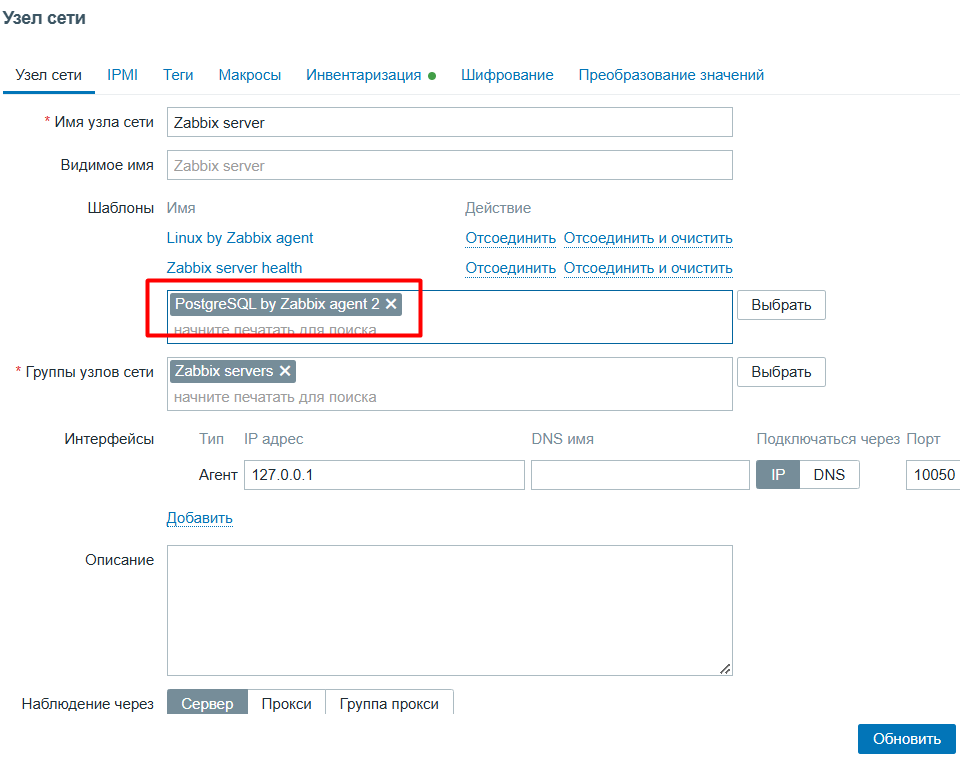Image resolution: width=960 pixels, height=762 pixels.
Task: Click the IP адрес field 127.0.0.1
Action: (x=384, y=475)
